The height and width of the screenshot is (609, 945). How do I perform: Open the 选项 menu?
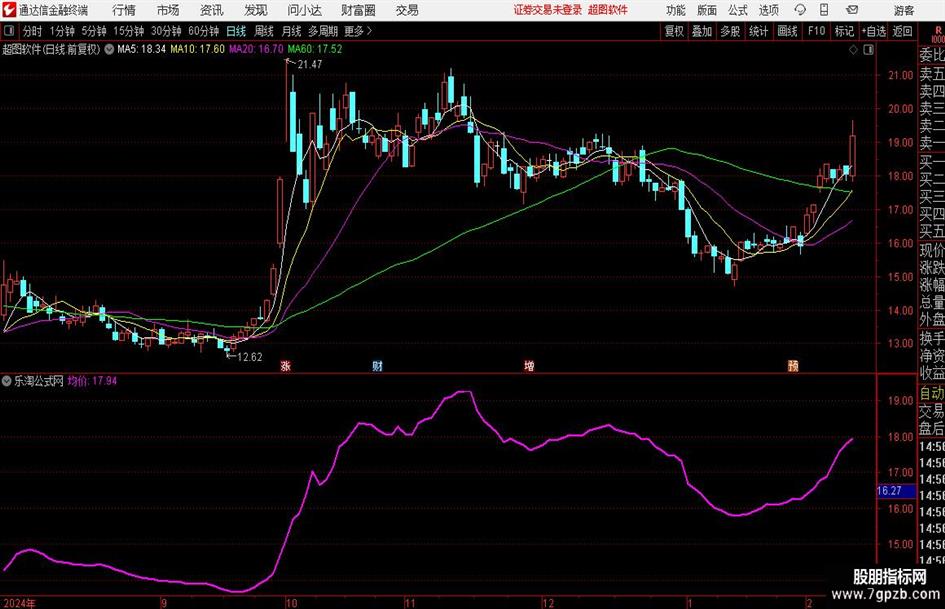point(768,10)
